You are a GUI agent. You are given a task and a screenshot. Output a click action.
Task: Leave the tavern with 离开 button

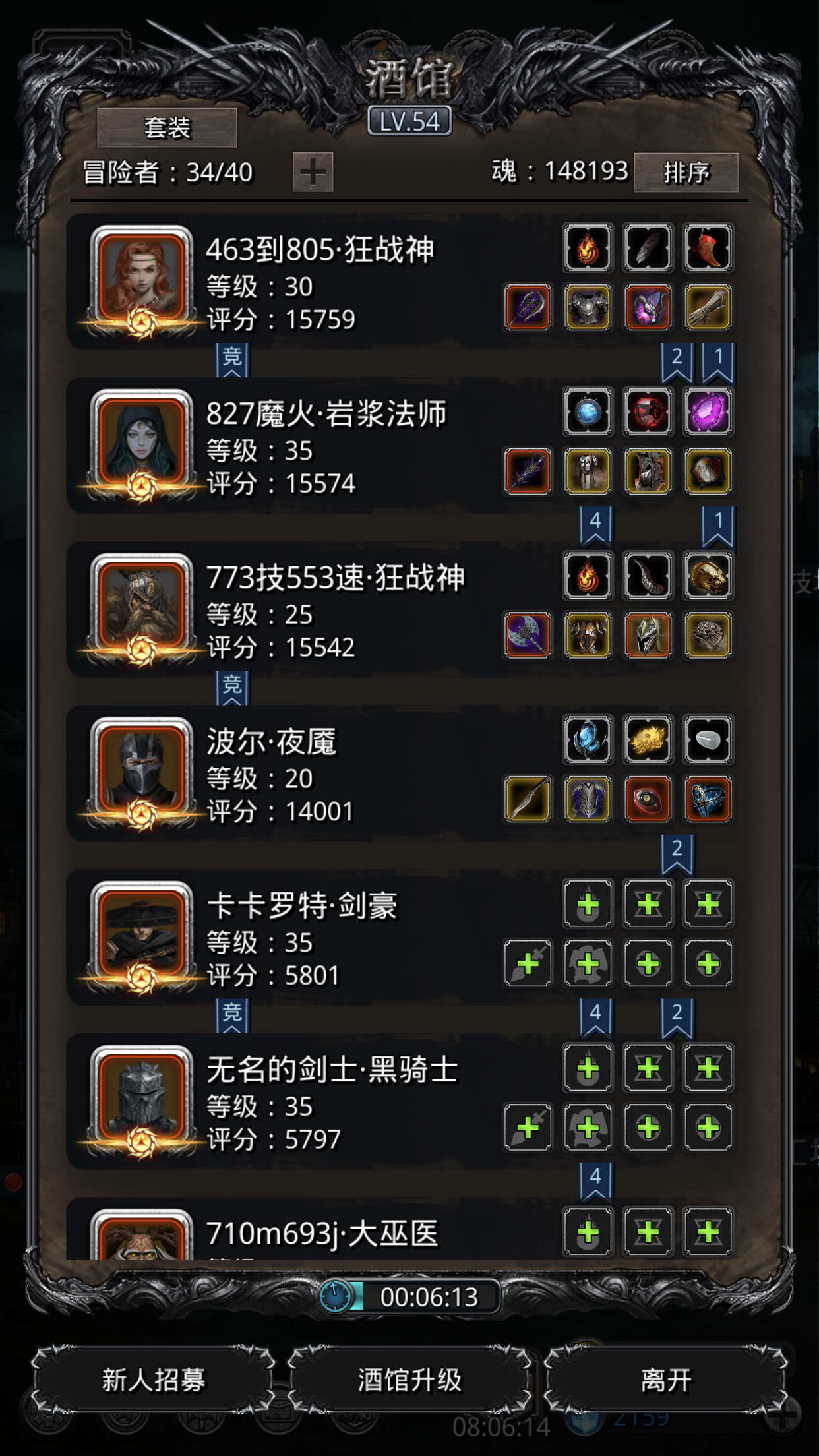coord(666,1380)
